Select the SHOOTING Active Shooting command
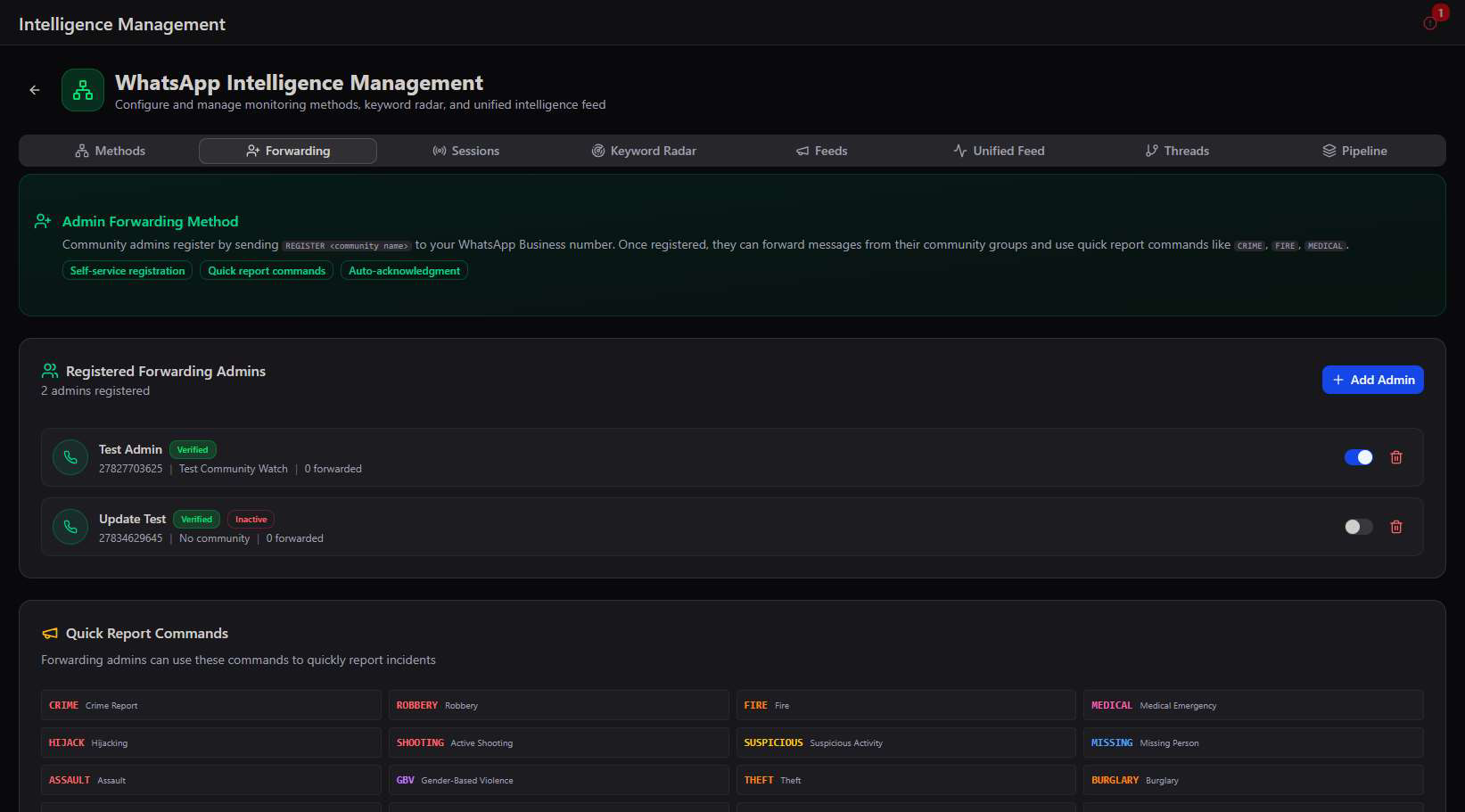 [x=559, y=742]
